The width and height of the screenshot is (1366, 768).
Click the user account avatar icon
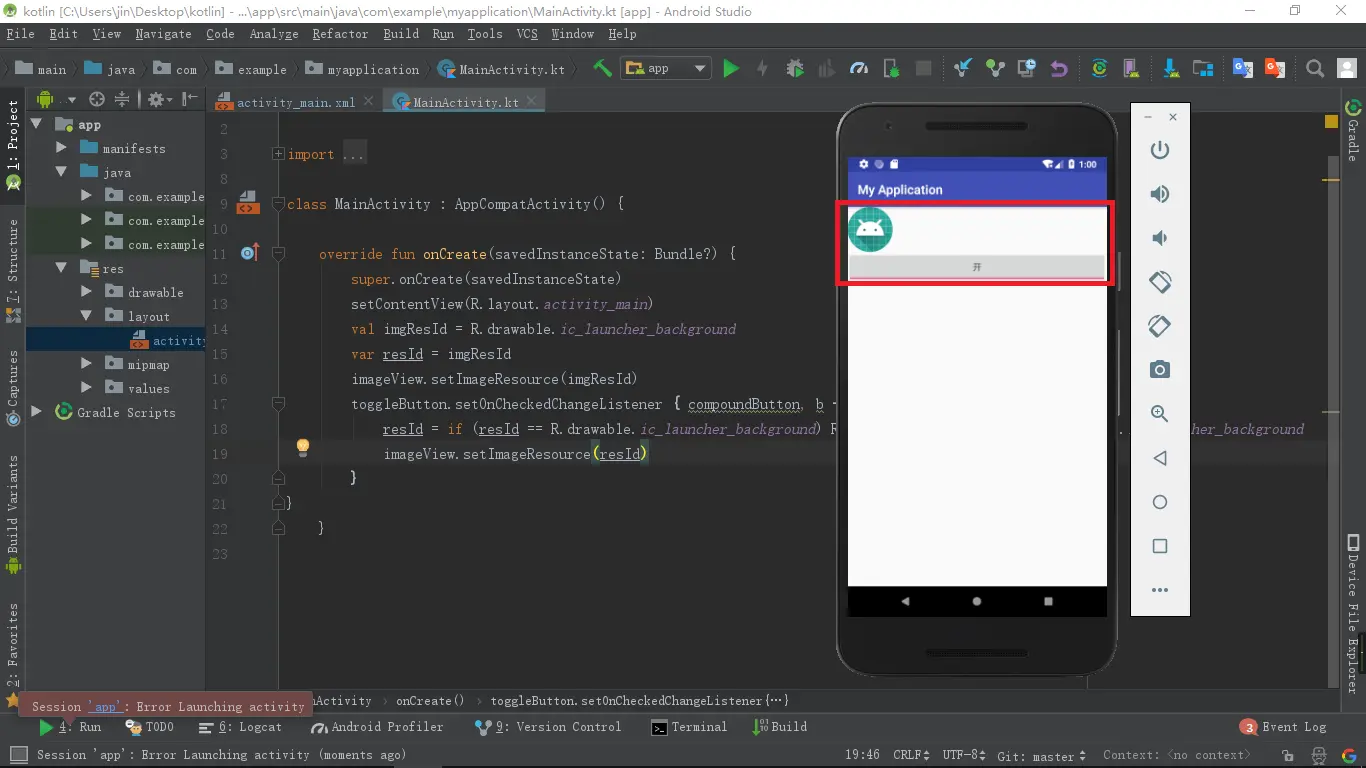pyautogui.click(x=1347, y=68)
